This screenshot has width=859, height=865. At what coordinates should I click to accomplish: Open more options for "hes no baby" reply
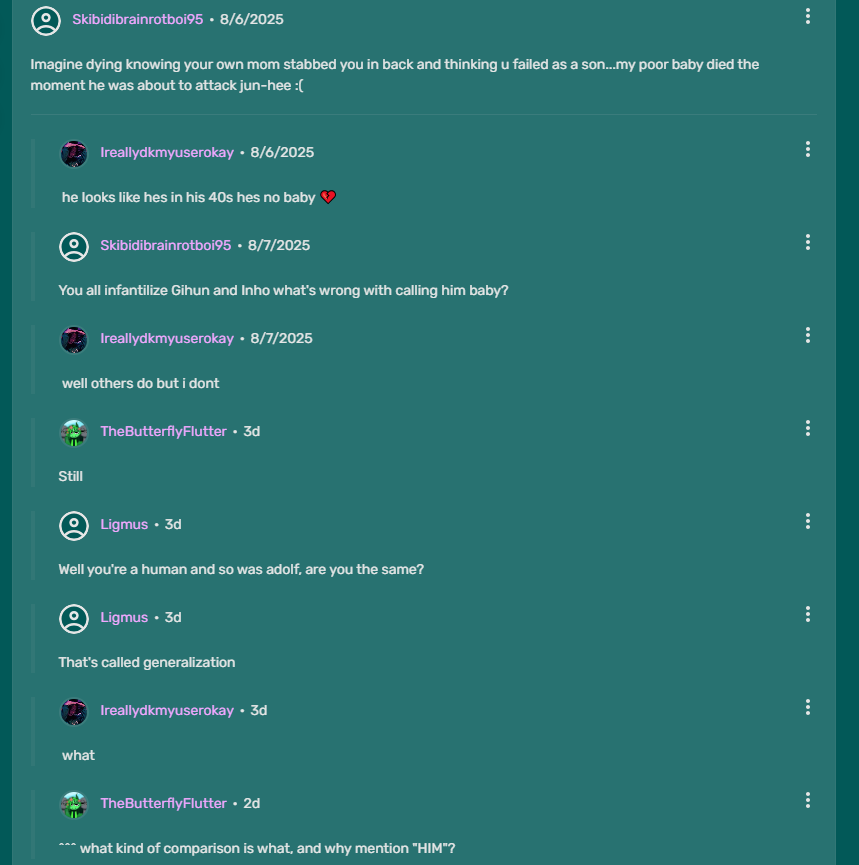(808, 149)
